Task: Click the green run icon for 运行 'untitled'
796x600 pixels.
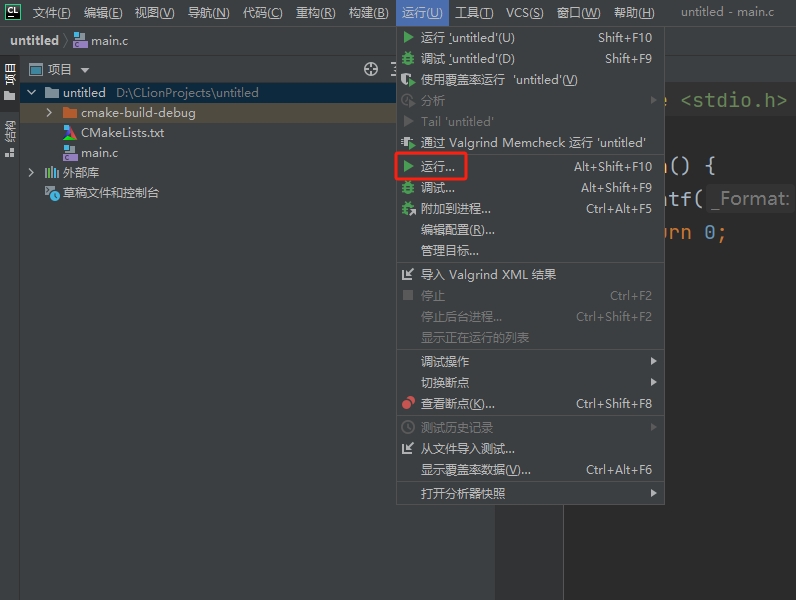Action: pyautogui.click(x=408, y=38)
